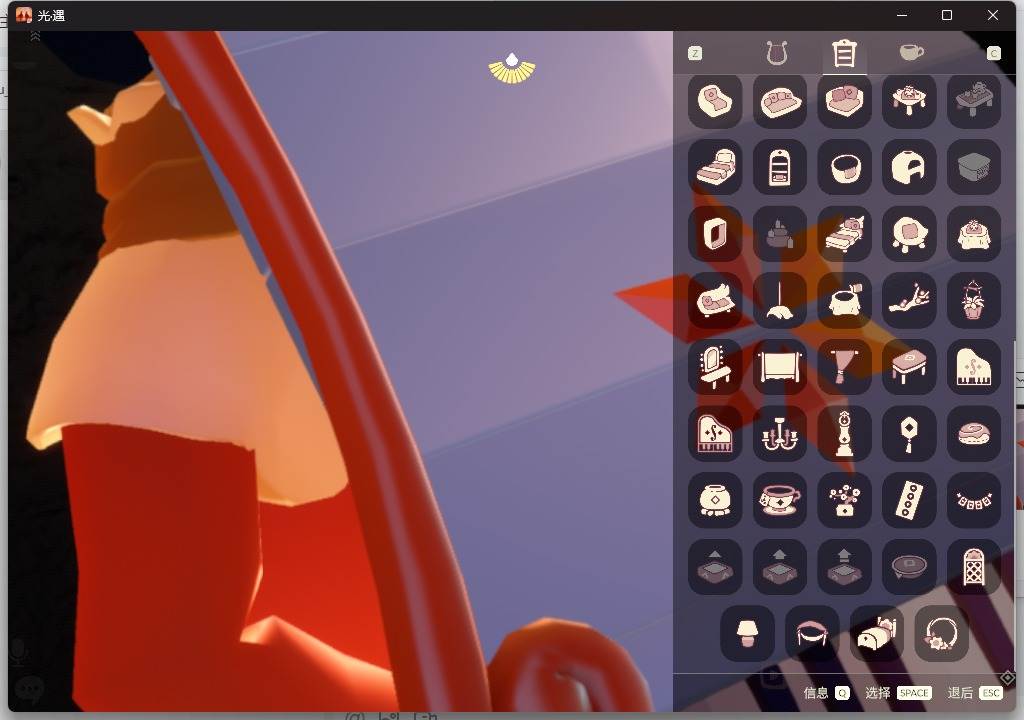Choose the swirl roll cushion icon
The width and height of the screenshot is (1024, 720).
coord(974,434)
